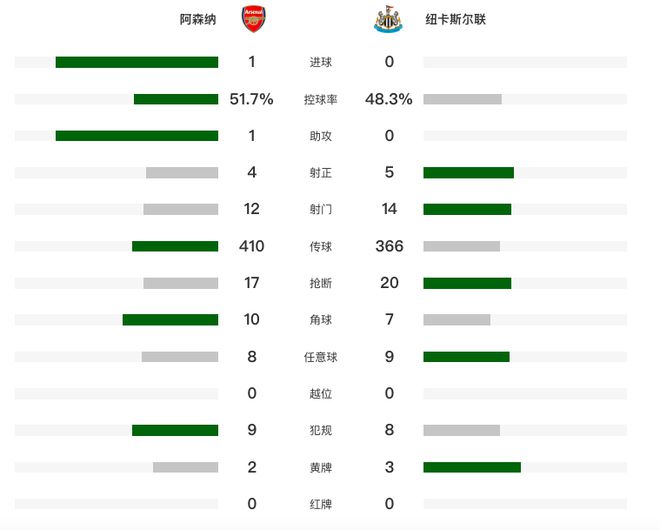This screenshot has width=660, height=530.
Task: Click the 进球 stat label
Action: tap(321, 63)
